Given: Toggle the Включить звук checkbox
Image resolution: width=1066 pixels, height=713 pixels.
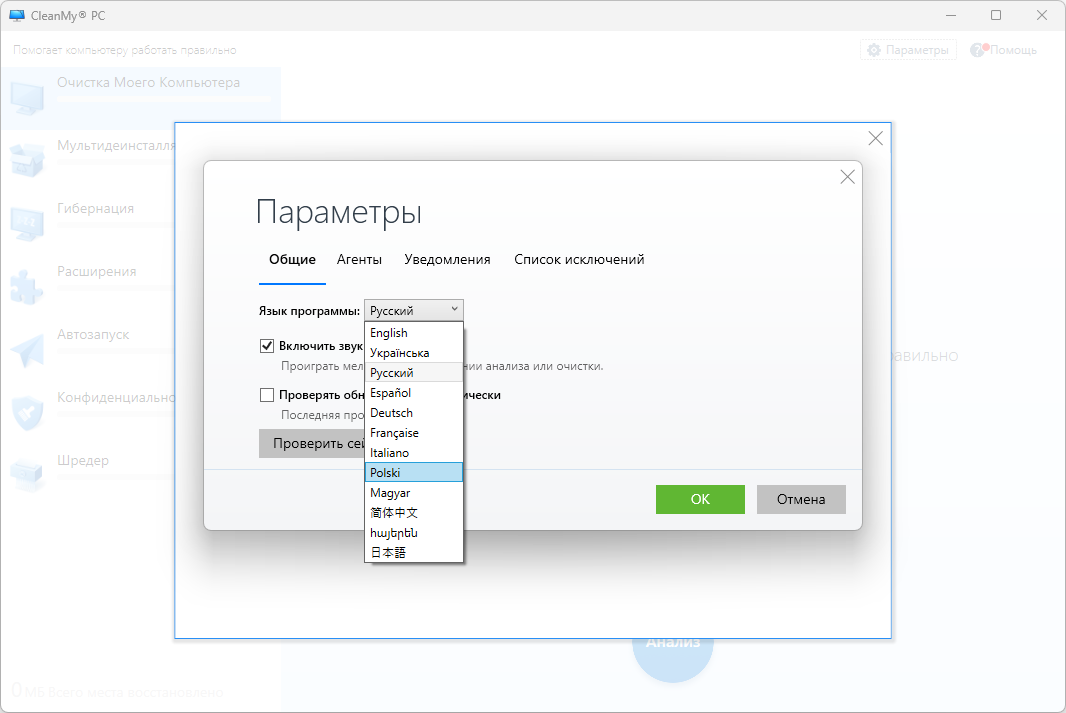Looking at the screenshot, I should pos(267,346).
